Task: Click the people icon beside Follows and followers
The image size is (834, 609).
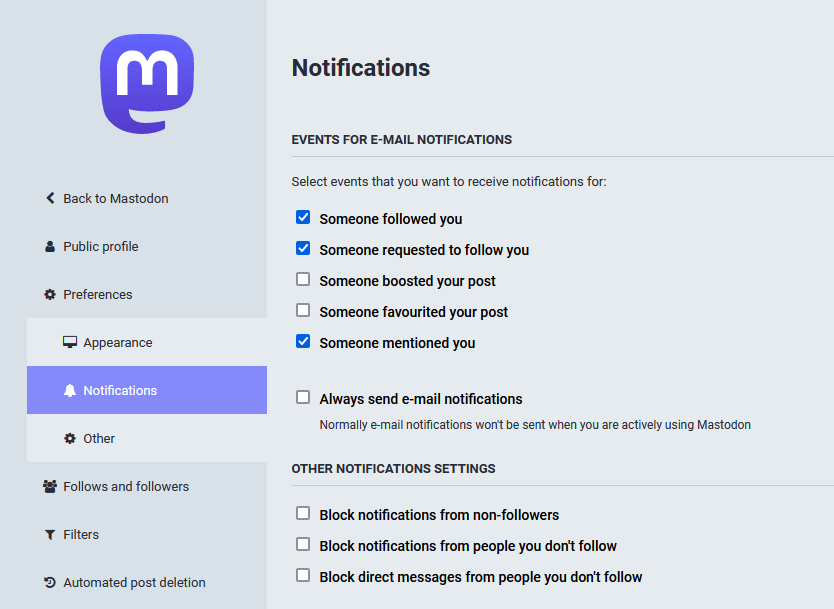Action: (x=50, y=486)
